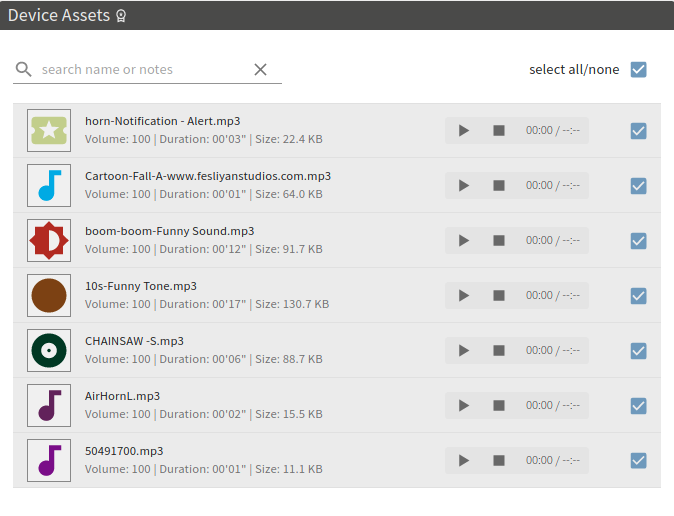Select the CHAINSAW -S.mp3 file name

point(134,341)
